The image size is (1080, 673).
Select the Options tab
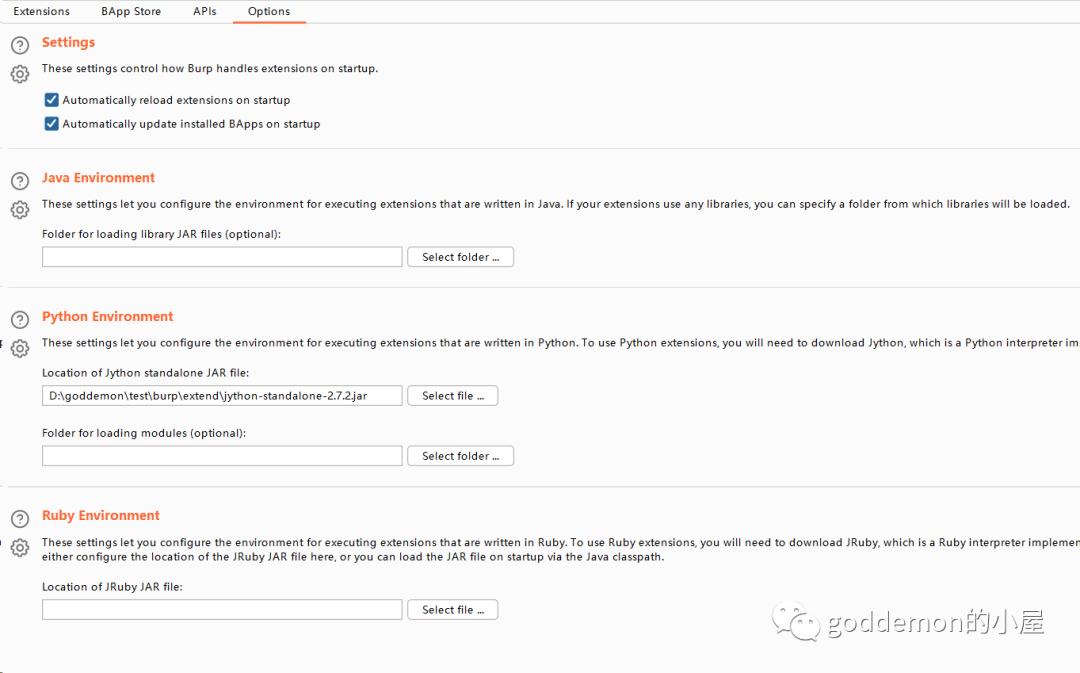(x=269, y=11)
